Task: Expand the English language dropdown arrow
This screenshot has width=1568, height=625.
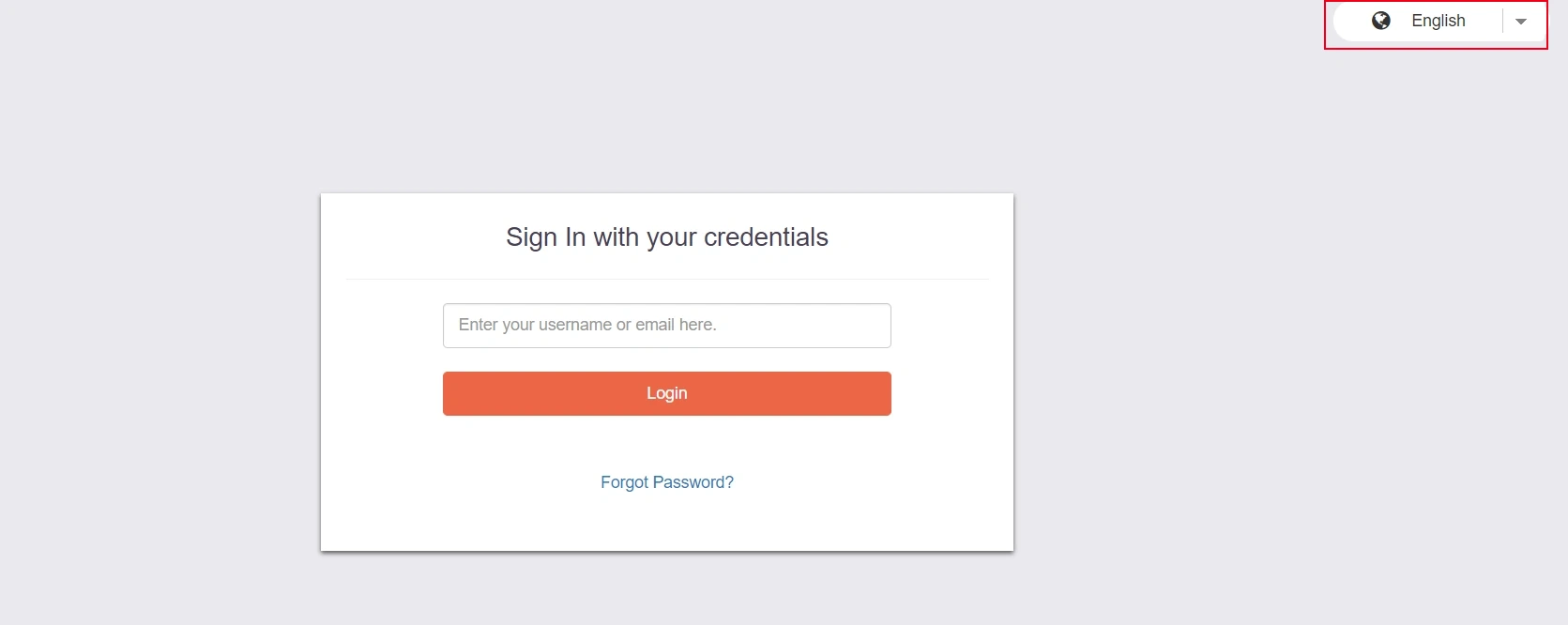Action: 1522,21
